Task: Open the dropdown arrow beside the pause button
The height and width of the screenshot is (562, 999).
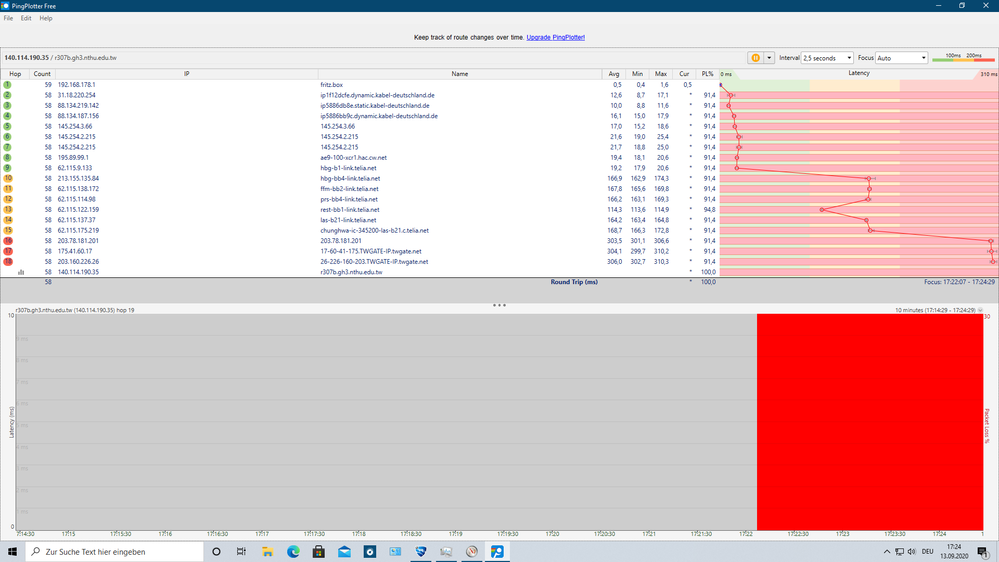Action: tap(769, 58)
